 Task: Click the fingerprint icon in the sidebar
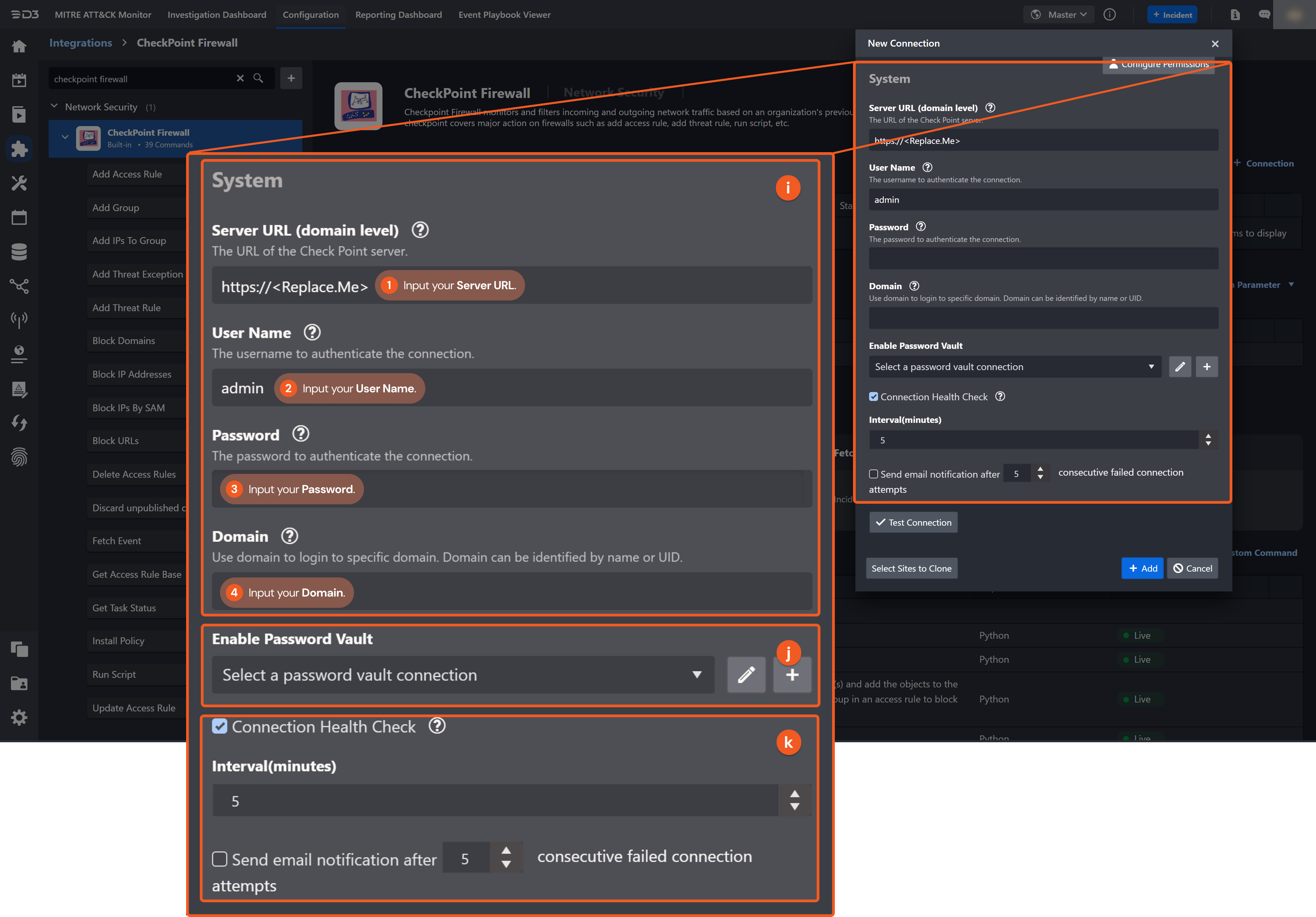coord(20,457)
